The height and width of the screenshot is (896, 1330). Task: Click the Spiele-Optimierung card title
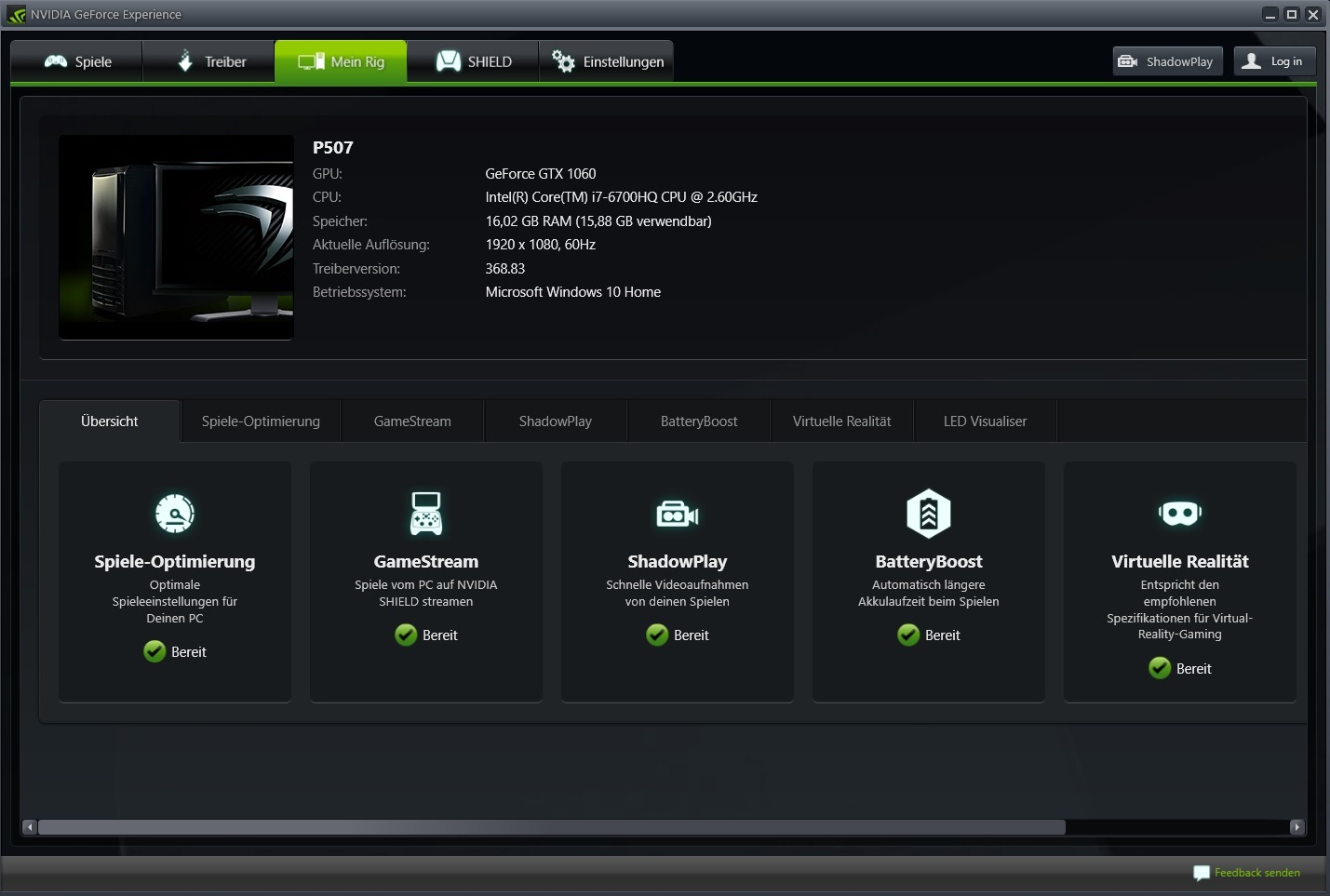coord(175,561)
